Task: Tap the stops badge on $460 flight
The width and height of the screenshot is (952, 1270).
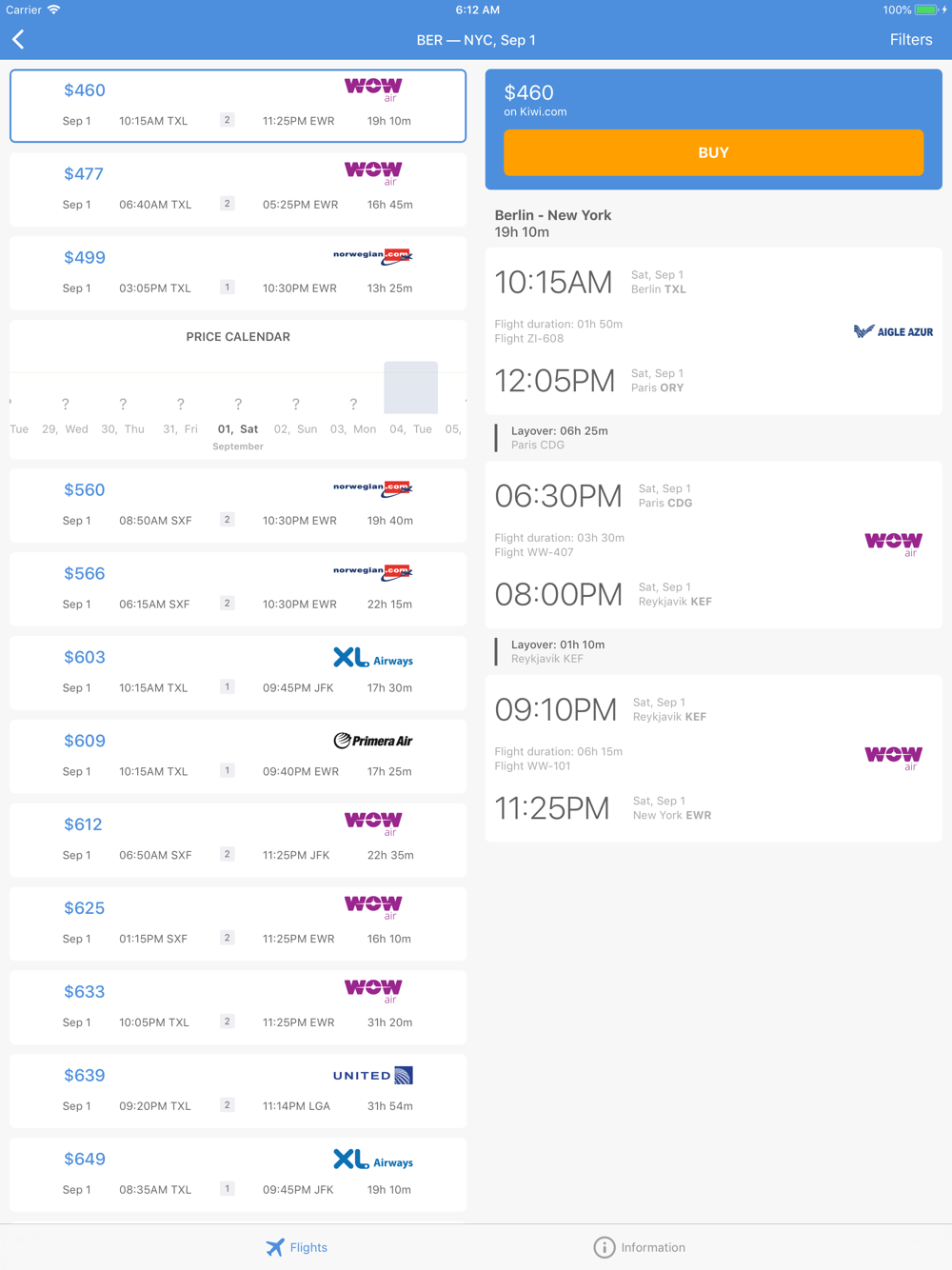Action: tap(227, 120)
